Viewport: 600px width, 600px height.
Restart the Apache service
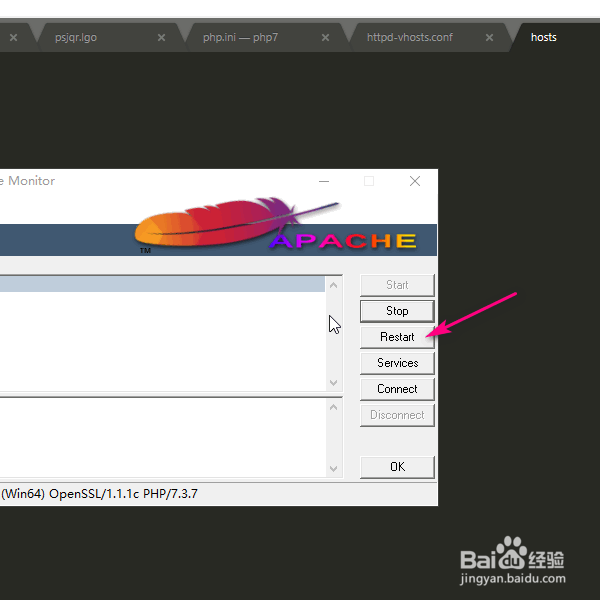(x=397, y=337)
